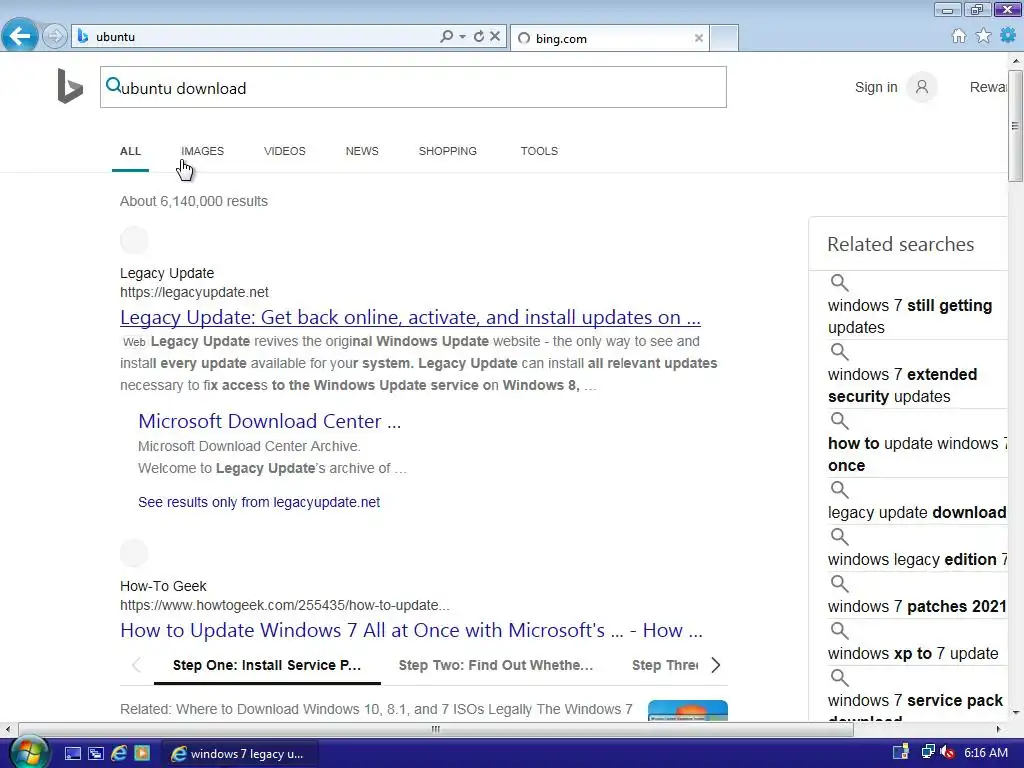Click the 'About 6,140,000 results' text
Screen dimensions: 1024x768
pyautogui.click(x=194, y=201)
